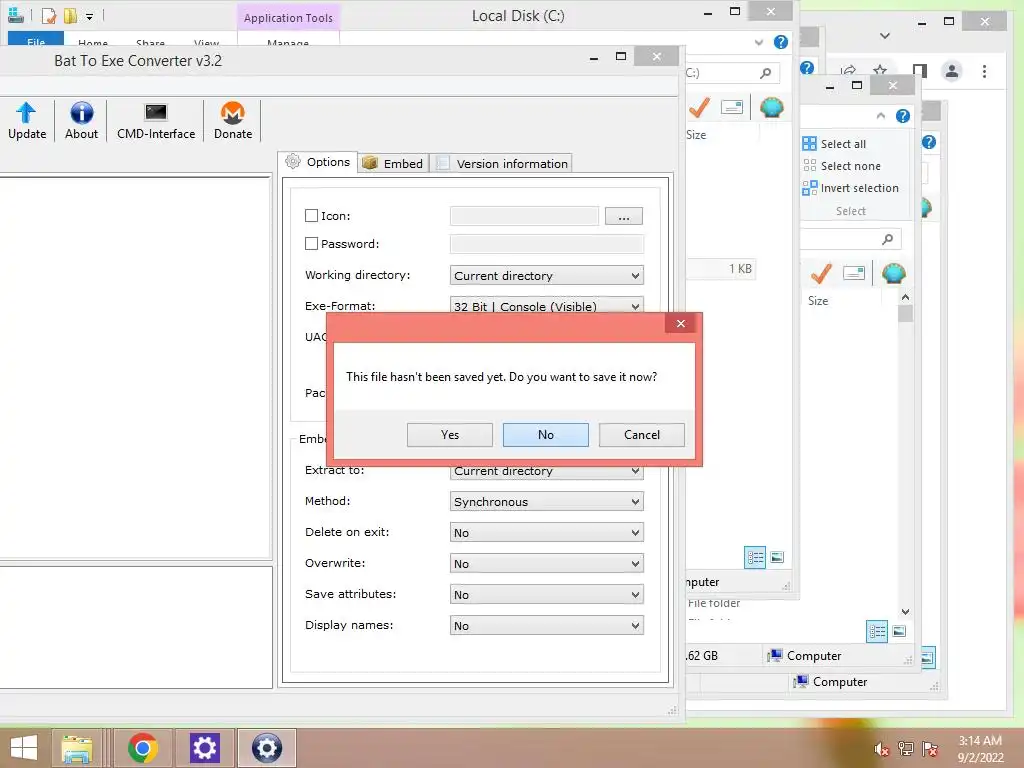Launch the CMD-Interface icon
The height and width of the screenshot is (768, 1024).
155,112
